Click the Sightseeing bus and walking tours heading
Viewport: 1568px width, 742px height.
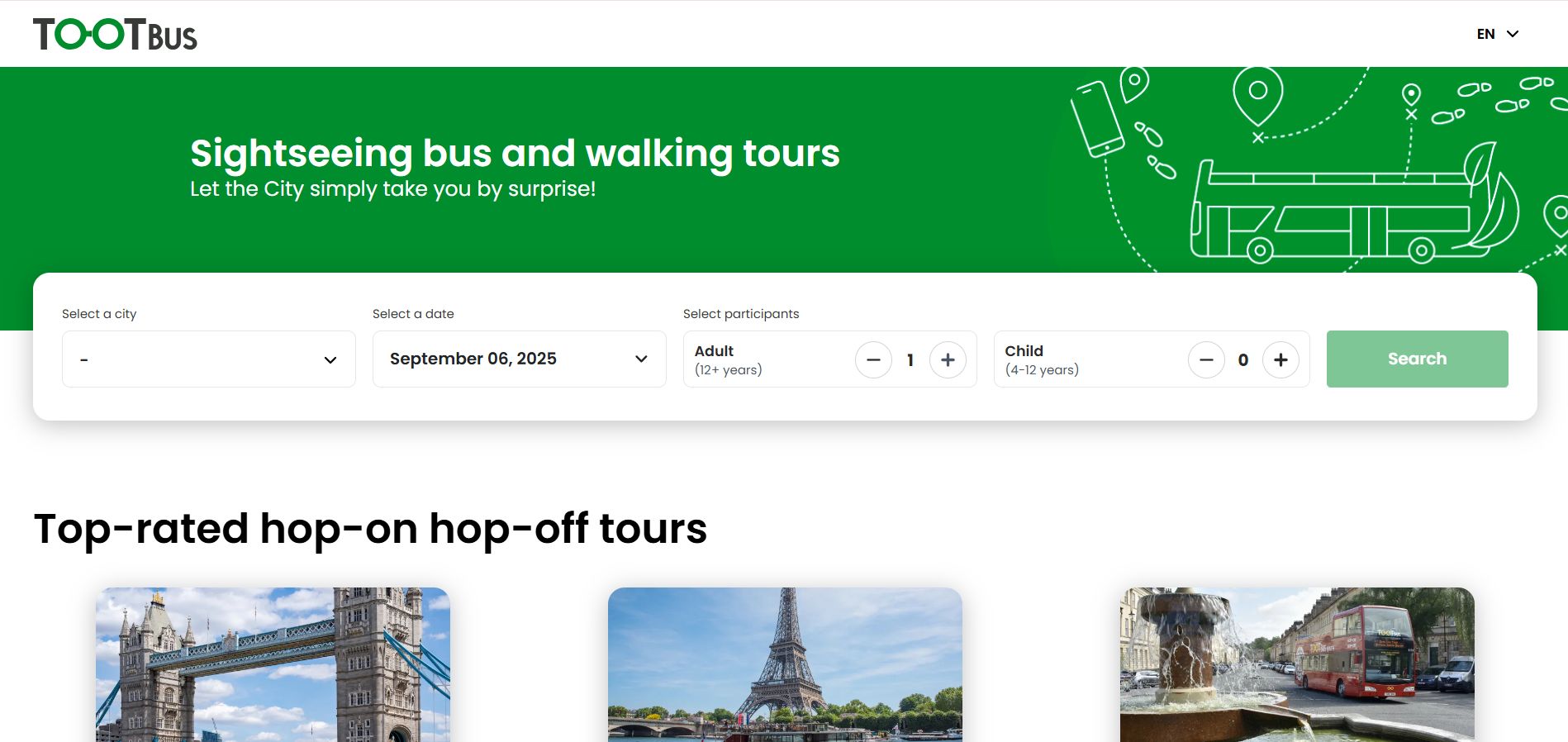(515, 154)
